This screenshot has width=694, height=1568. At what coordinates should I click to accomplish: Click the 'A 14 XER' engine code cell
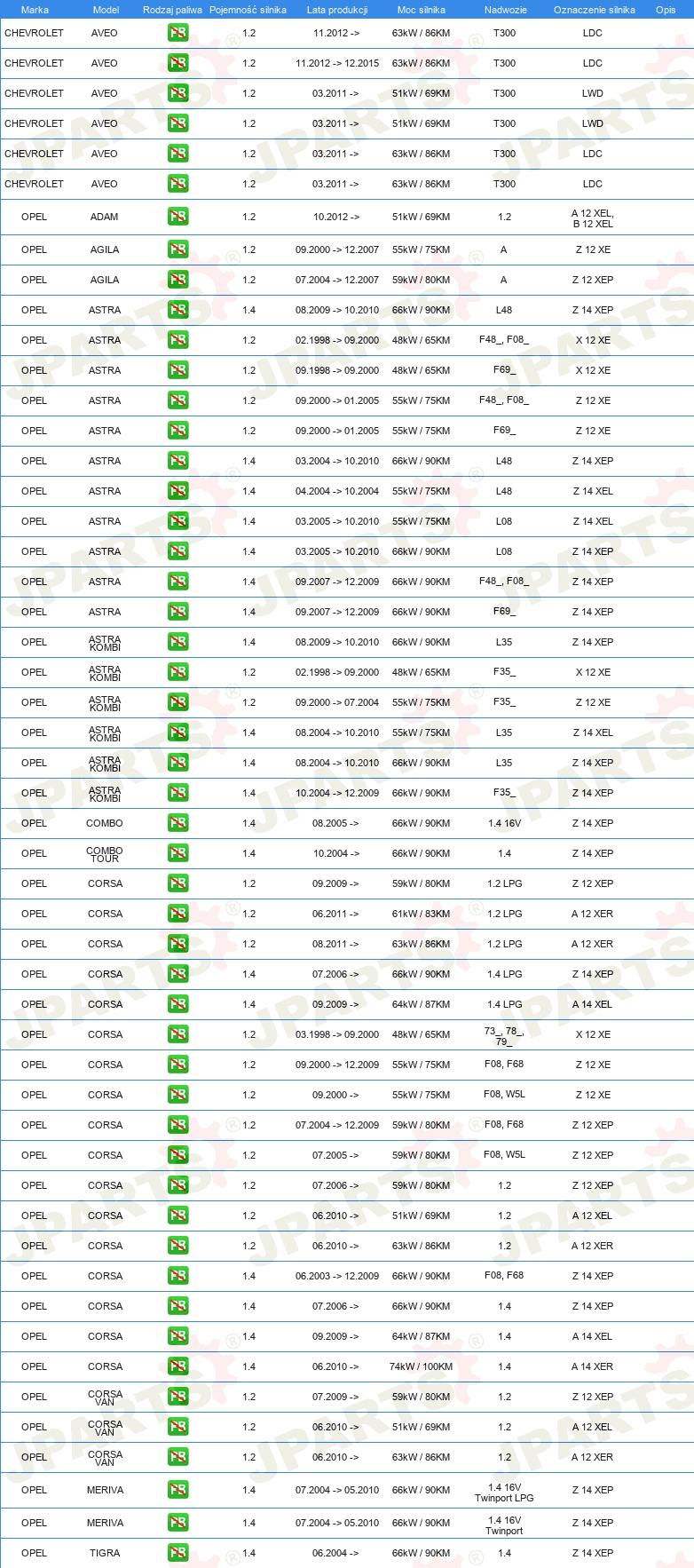[592, 1366]
